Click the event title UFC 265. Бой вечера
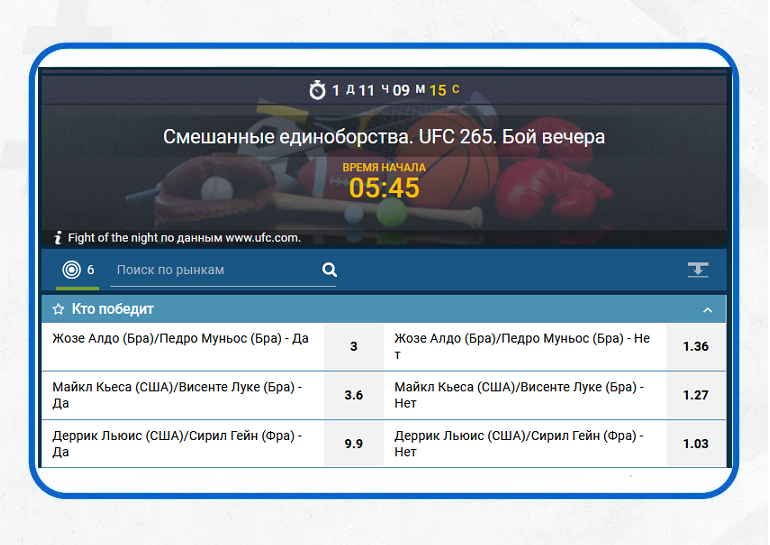 pyautogui.click(x=384, y=136)
